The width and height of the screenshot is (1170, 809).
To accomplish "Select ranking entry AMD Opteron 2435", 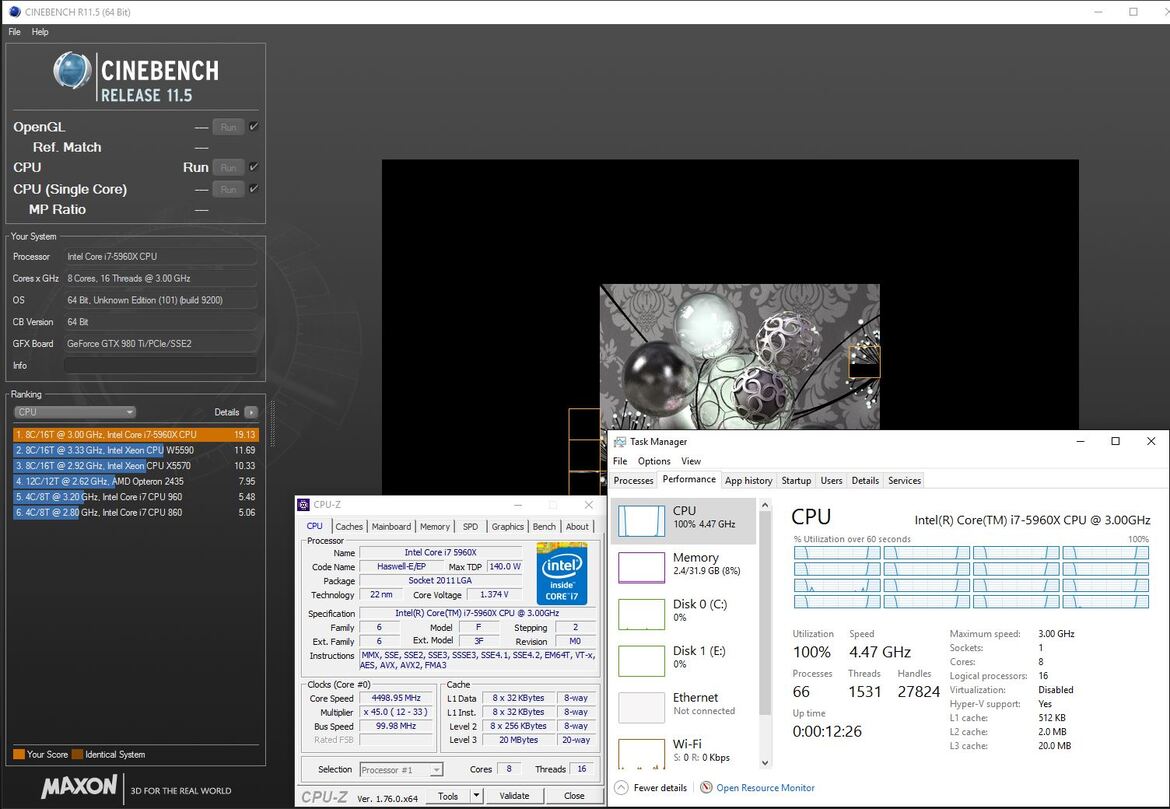I will 136,481.
